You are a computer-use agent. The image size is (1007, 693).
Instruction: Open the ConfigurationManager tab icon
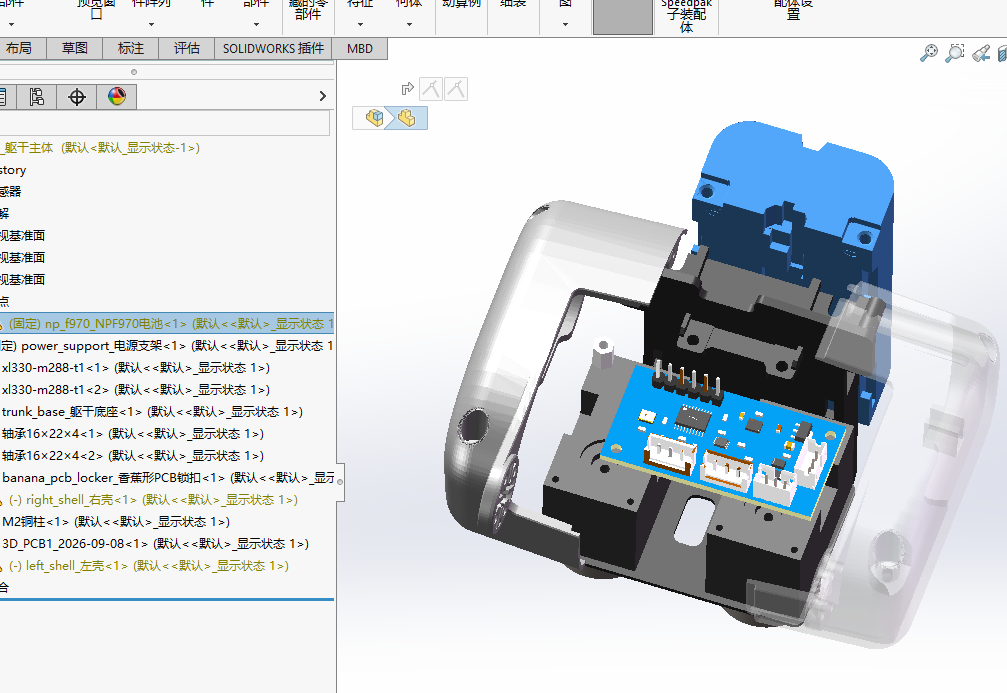(x=36, y=96)
